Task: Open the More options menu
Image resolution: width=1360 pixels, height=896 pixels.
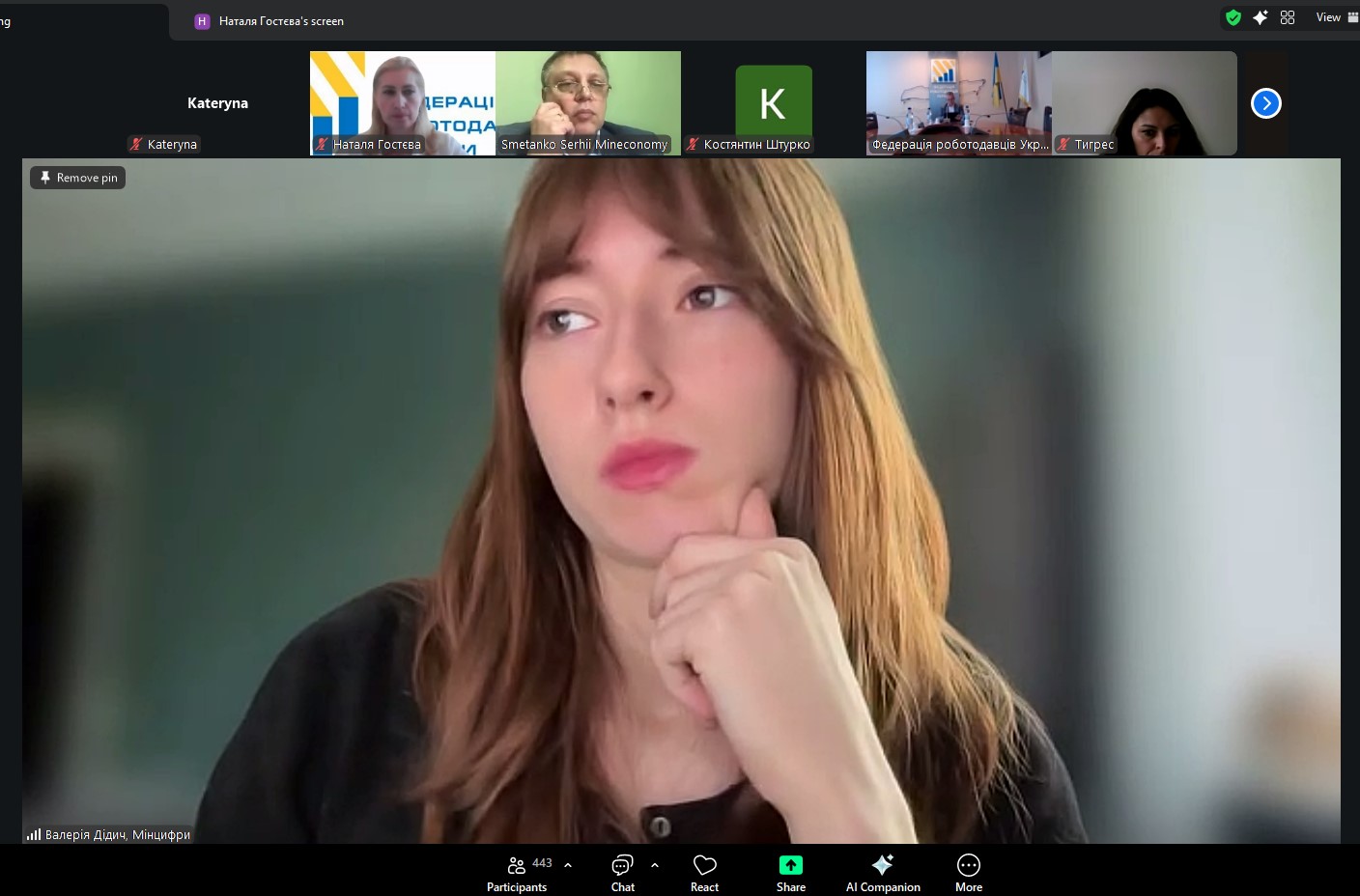Action: [x=969, y=873]
